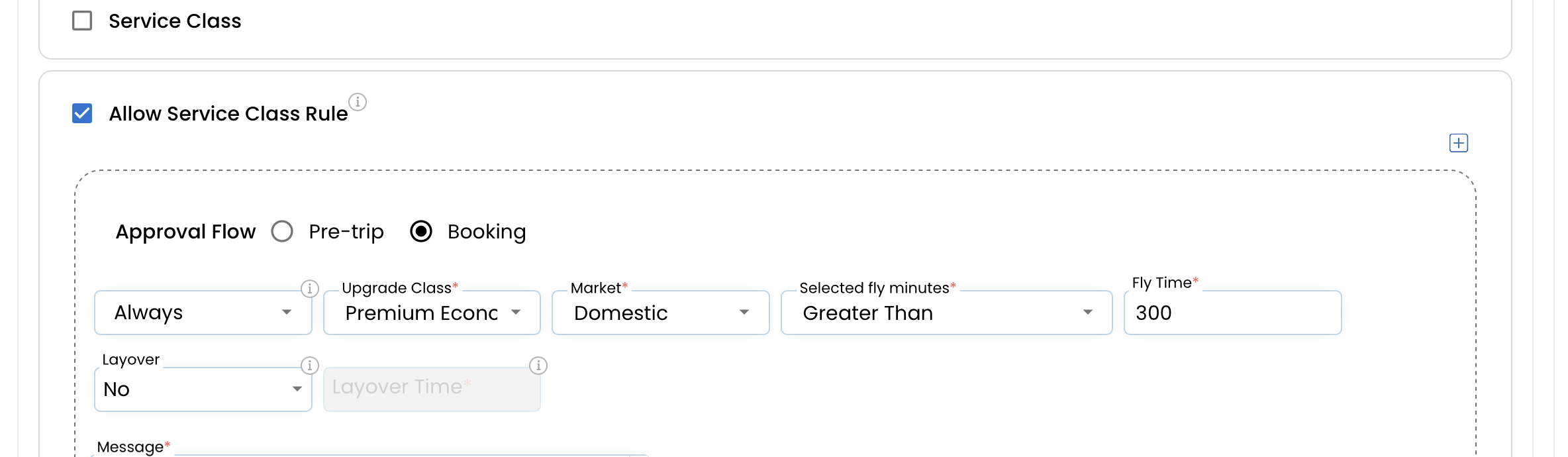The height and width of the screenshot is (457, 1568).
Task: Check the Service Class checkbox
Action: (x=82, y=21)
